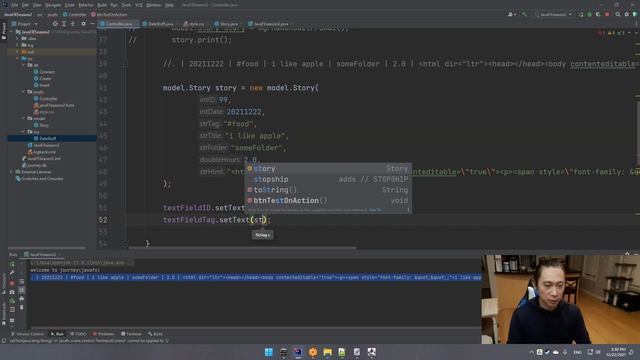
Task: Click the trash clear console icon
Action: click(22, 307)
